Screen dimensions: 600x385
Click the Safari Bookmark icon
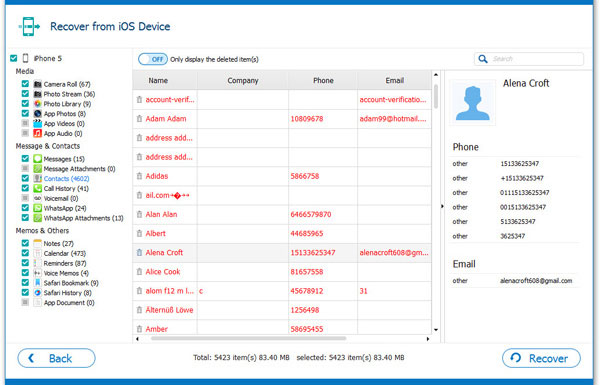tap(38, 283)
